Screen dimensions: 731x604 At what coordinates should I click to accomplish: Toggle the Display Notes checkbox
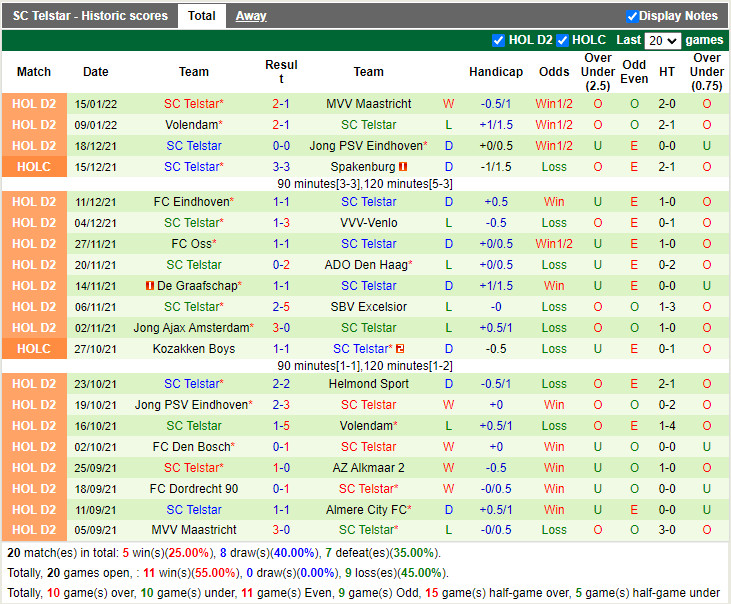(x=632, y=16)
